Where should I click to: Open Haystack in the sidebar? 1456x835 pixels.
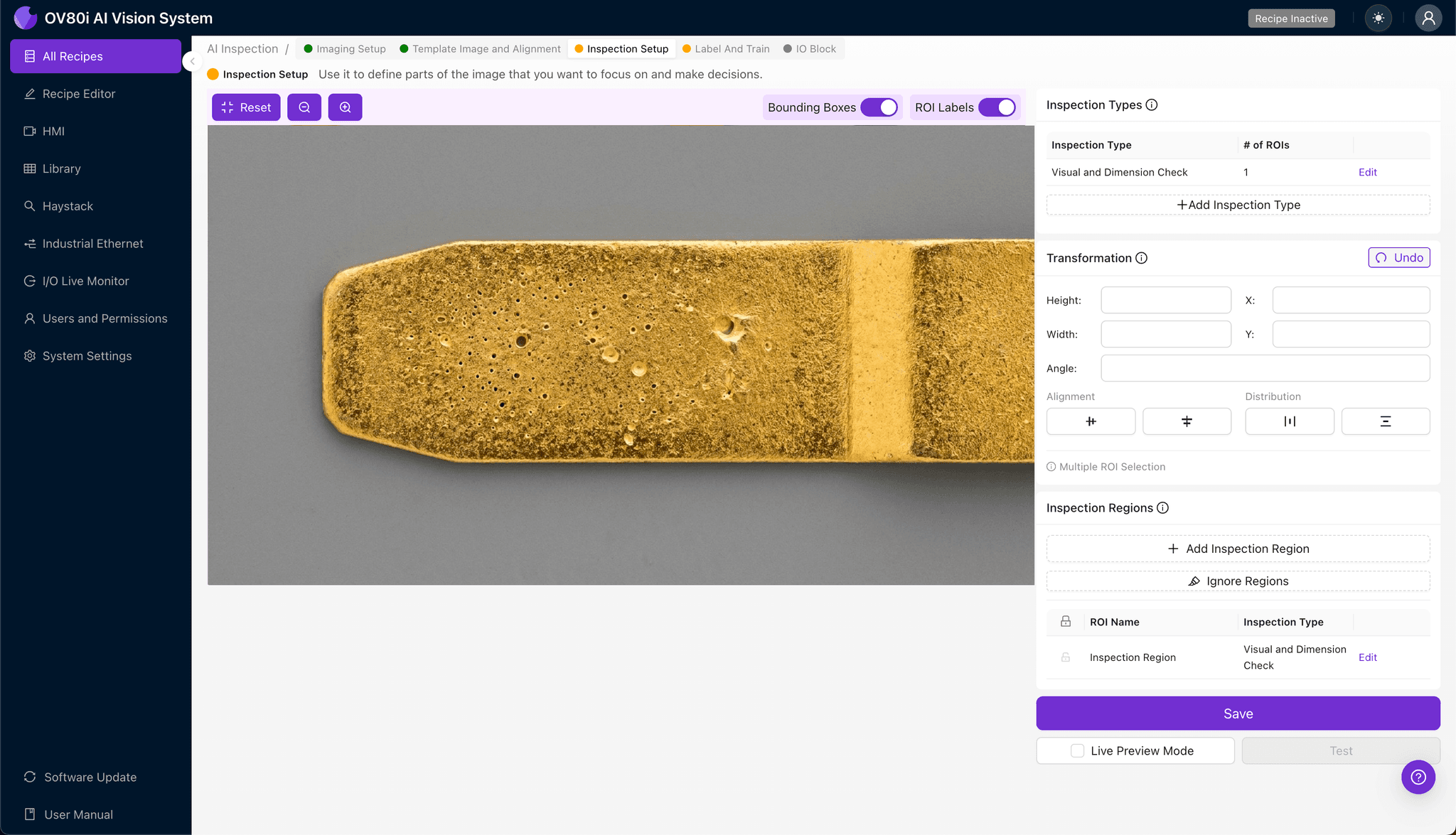pos(96,207)
